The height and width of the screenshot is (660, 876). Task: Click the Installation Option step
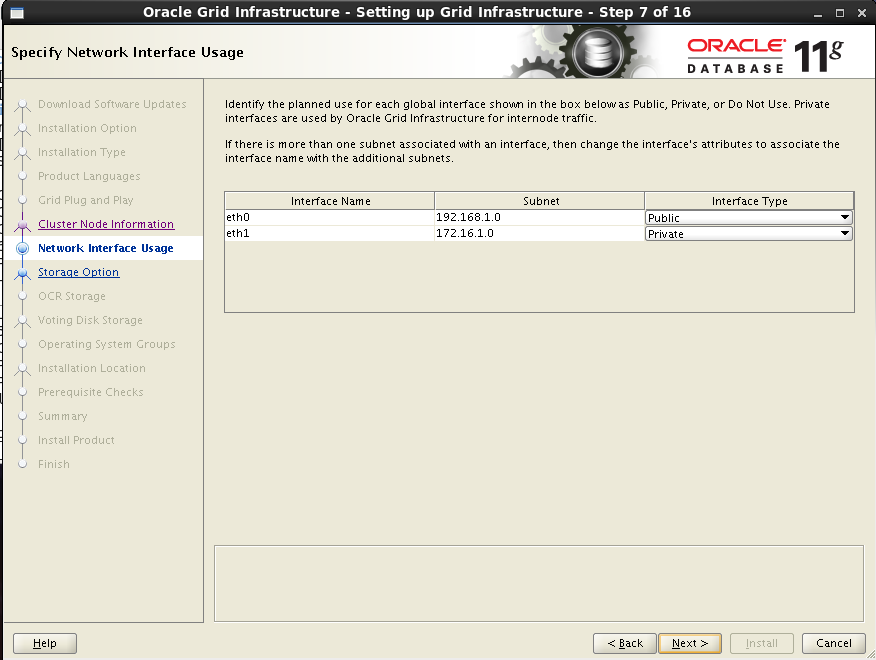pyautogui.click(x=87, y=128)
